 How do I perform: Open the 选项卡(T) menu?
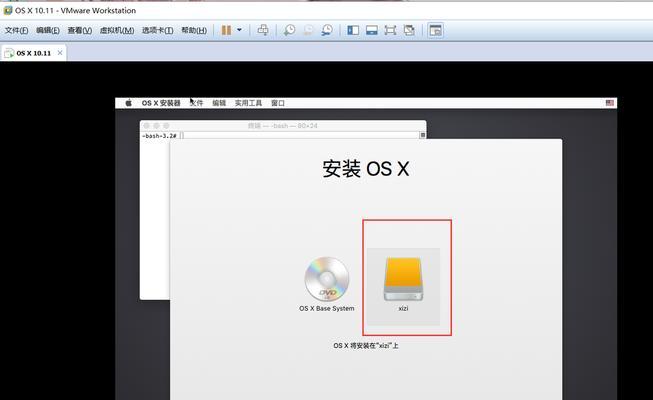[157, 30]
